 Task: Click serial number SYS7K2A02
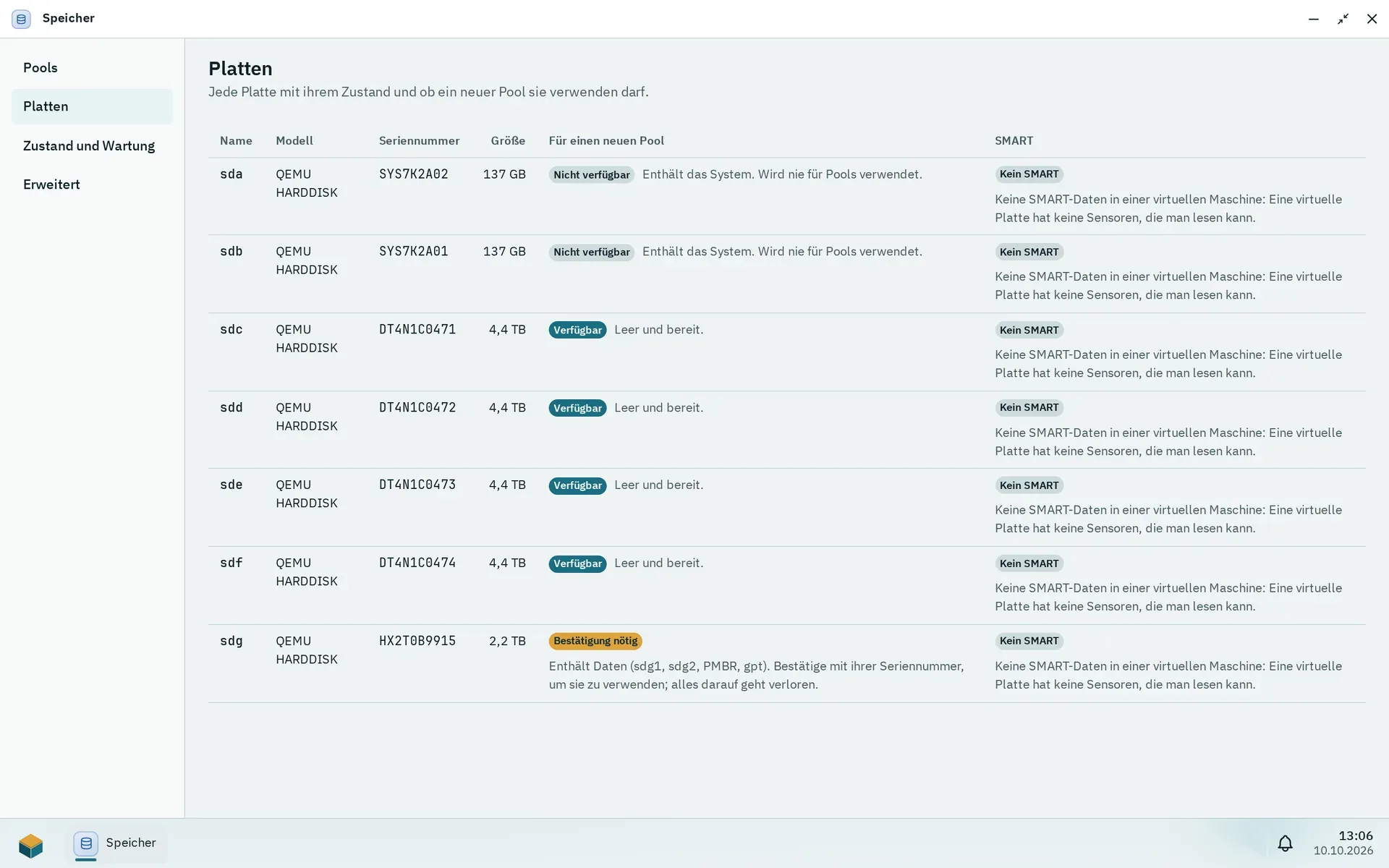[x=414, y=174]
